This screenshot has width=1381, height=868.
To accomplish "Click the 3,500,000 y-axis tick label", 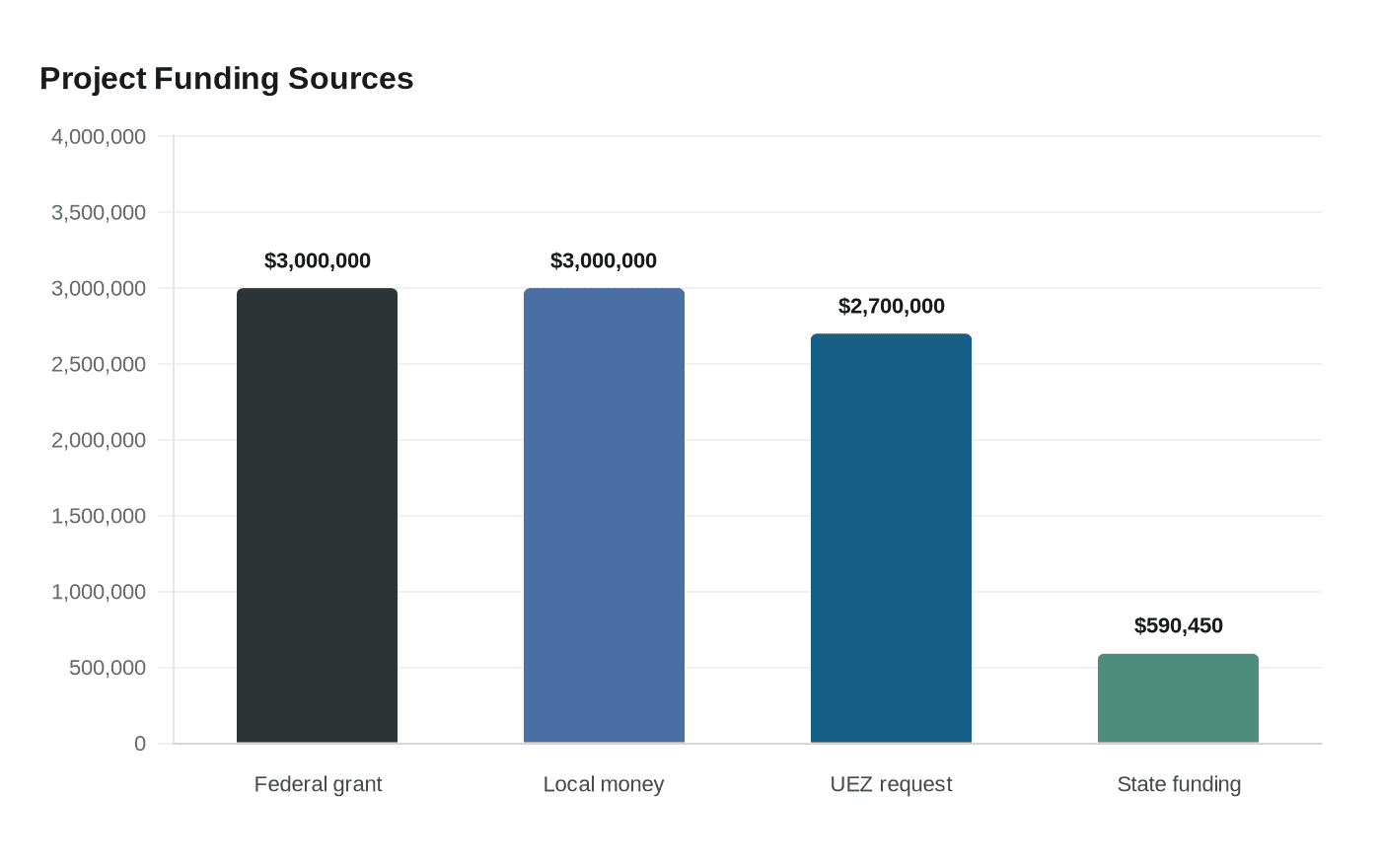I will 99,213.
